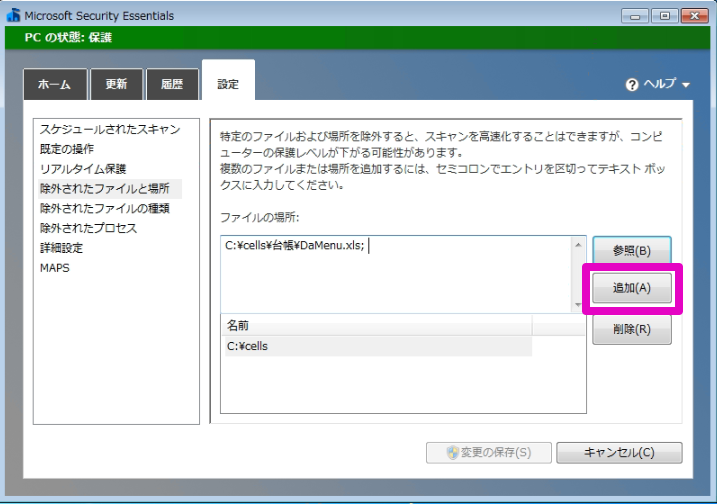The width and height of the screenshot is (717, 504).
Task: Close the Security Essentials window
Action: (695, 16)
